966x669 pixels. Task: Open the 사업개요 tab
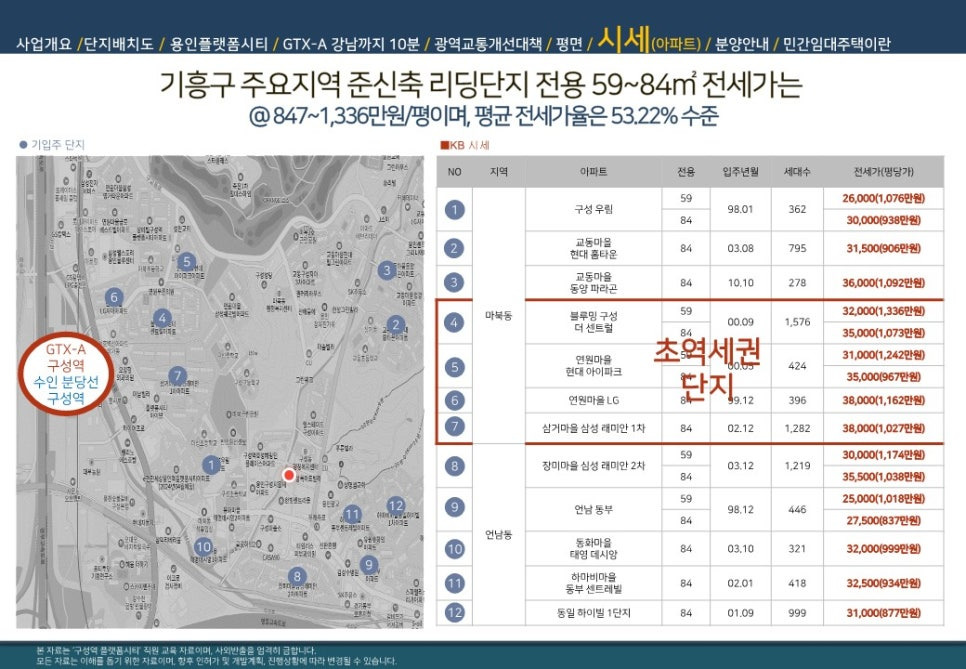(44, 44)
